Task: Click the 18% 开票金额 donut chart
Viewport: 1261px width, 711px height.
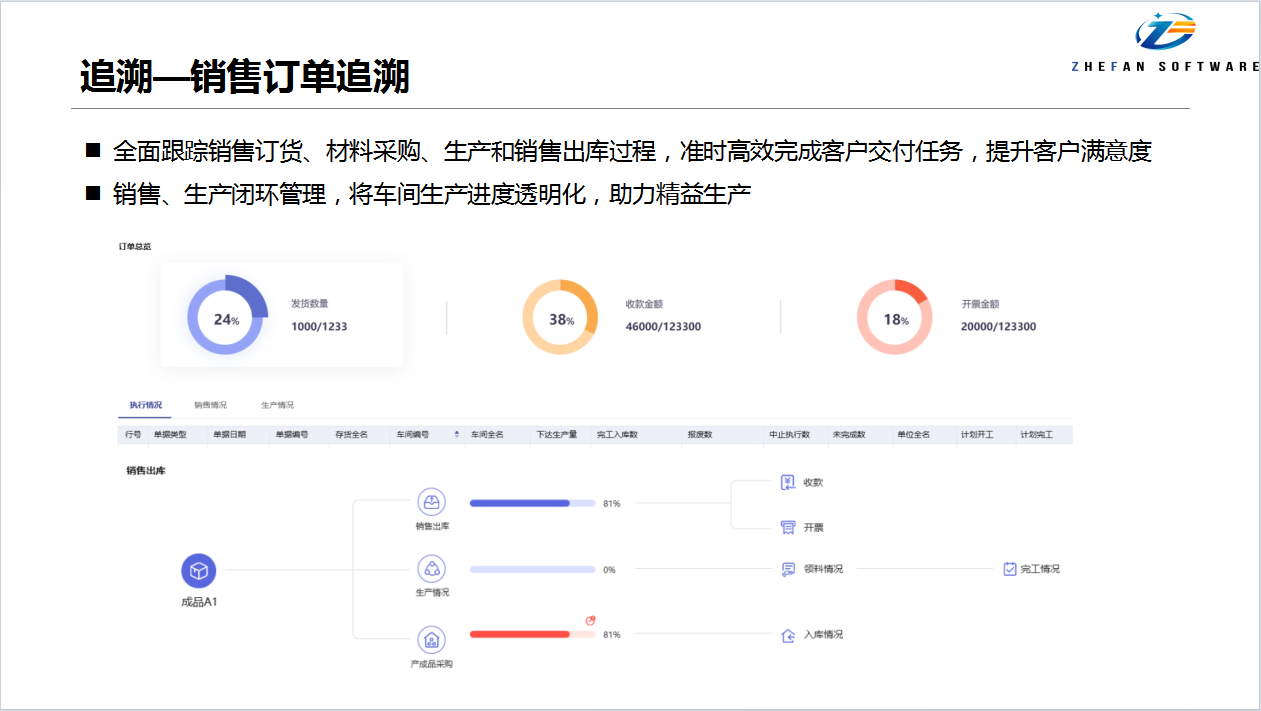Action: pos(895,317)
